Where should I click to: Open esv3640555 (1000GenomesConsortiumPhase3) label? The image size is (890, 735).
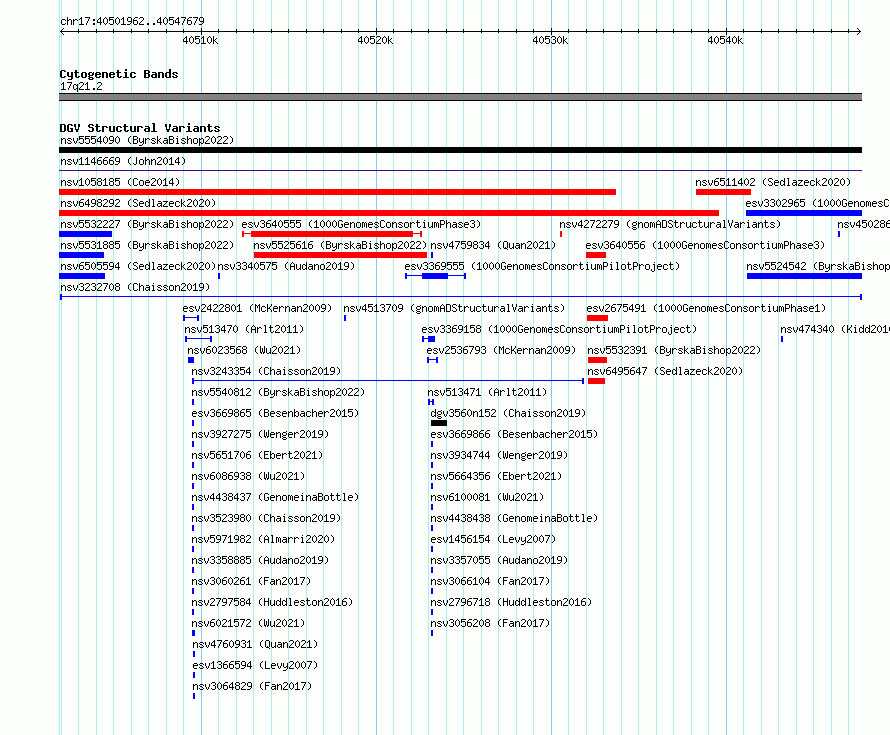[361, 224]
